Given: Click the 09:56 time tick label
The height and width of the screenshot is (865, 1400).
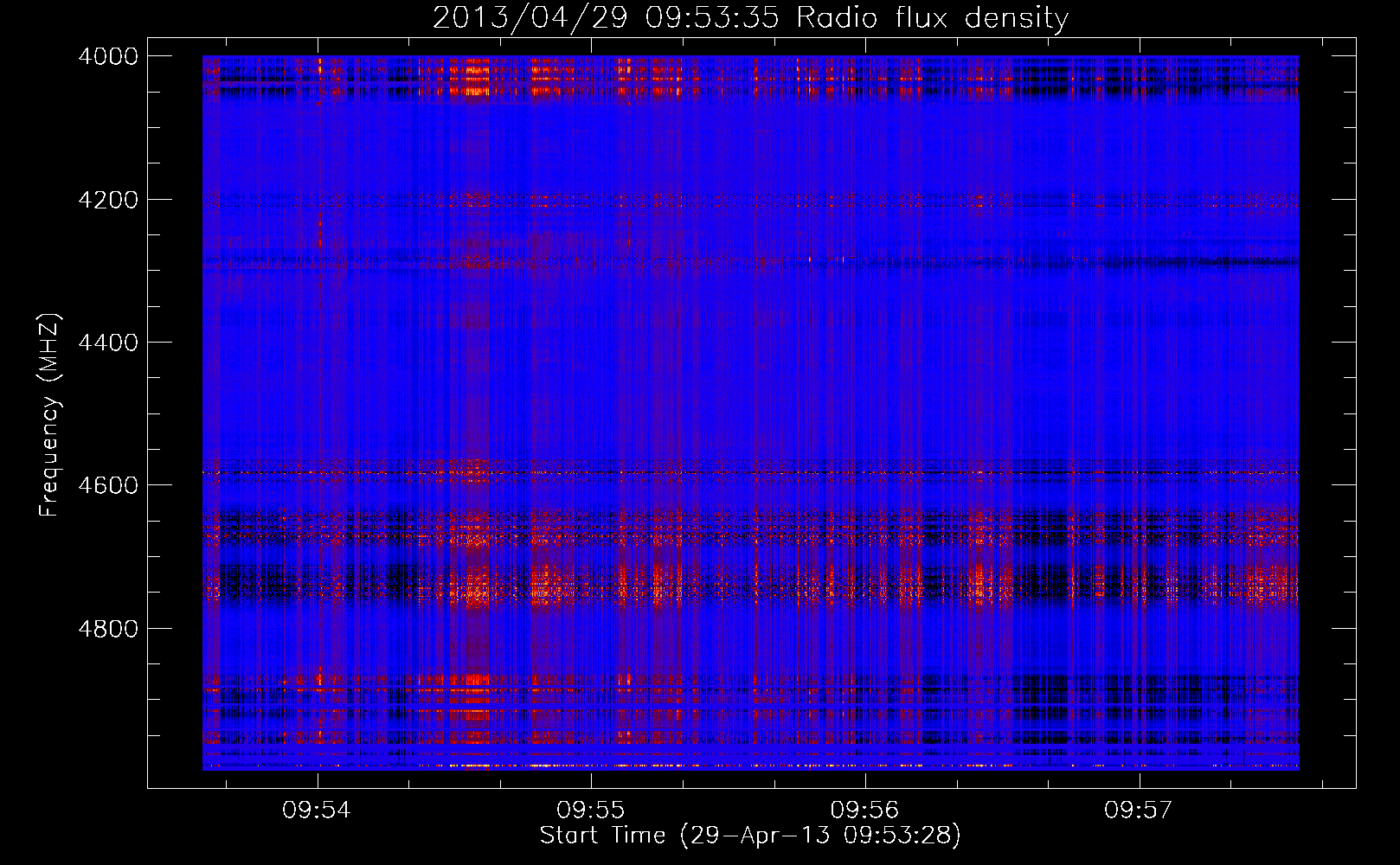Looking at the screenshot, I should click(x=865, y=810).
